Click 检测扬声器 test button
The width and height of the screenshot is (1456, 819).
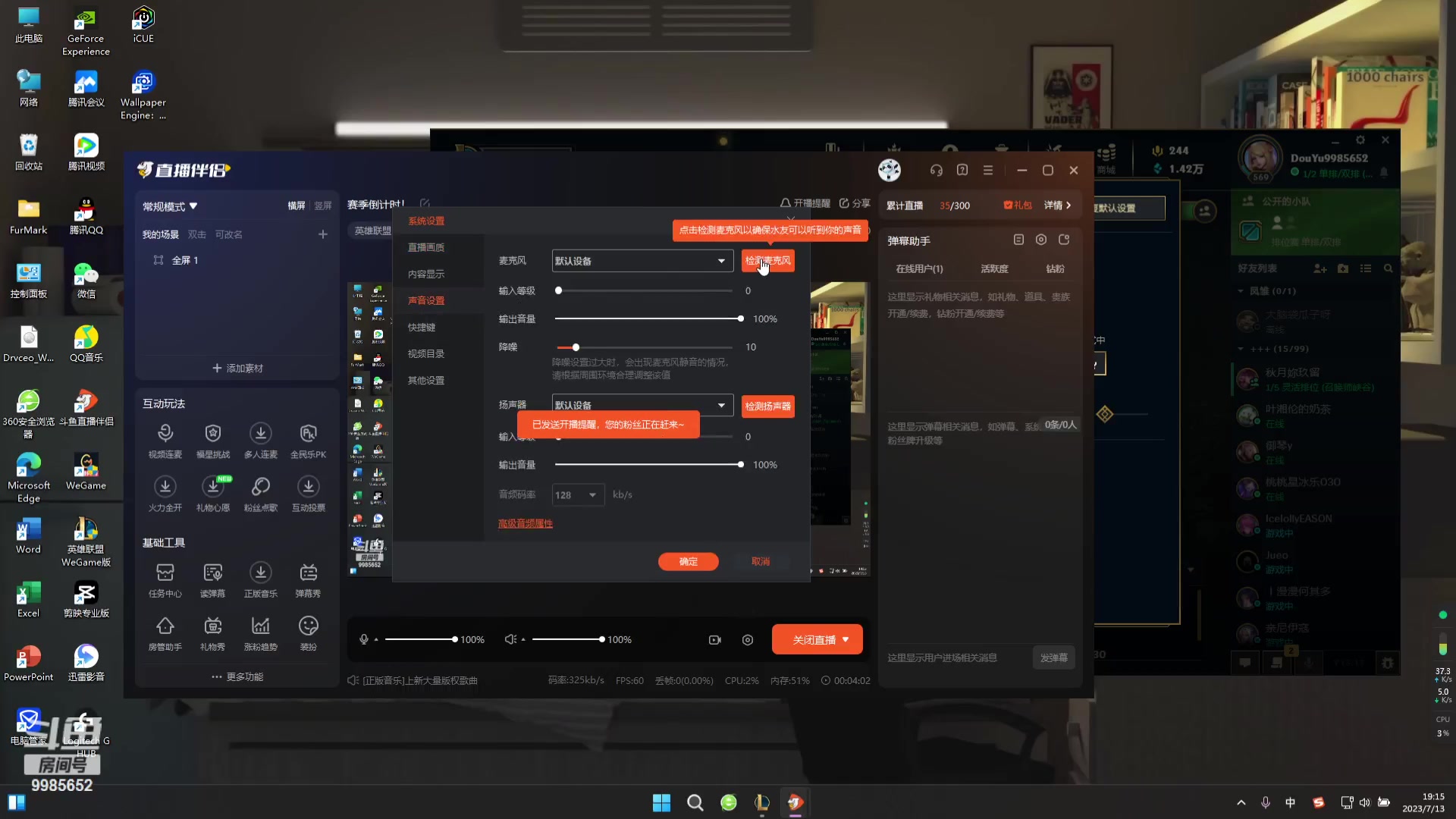[x=767, y=406]
